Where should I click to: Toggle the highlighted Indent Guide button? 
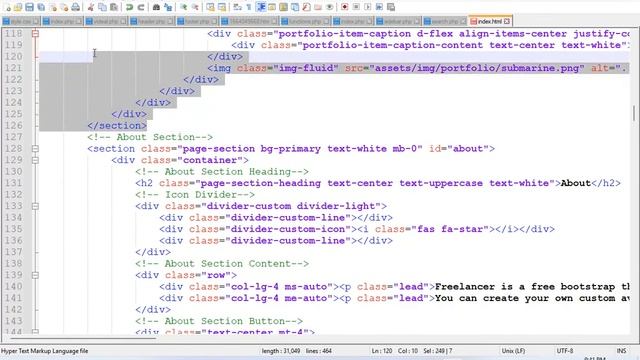(261, 7)
